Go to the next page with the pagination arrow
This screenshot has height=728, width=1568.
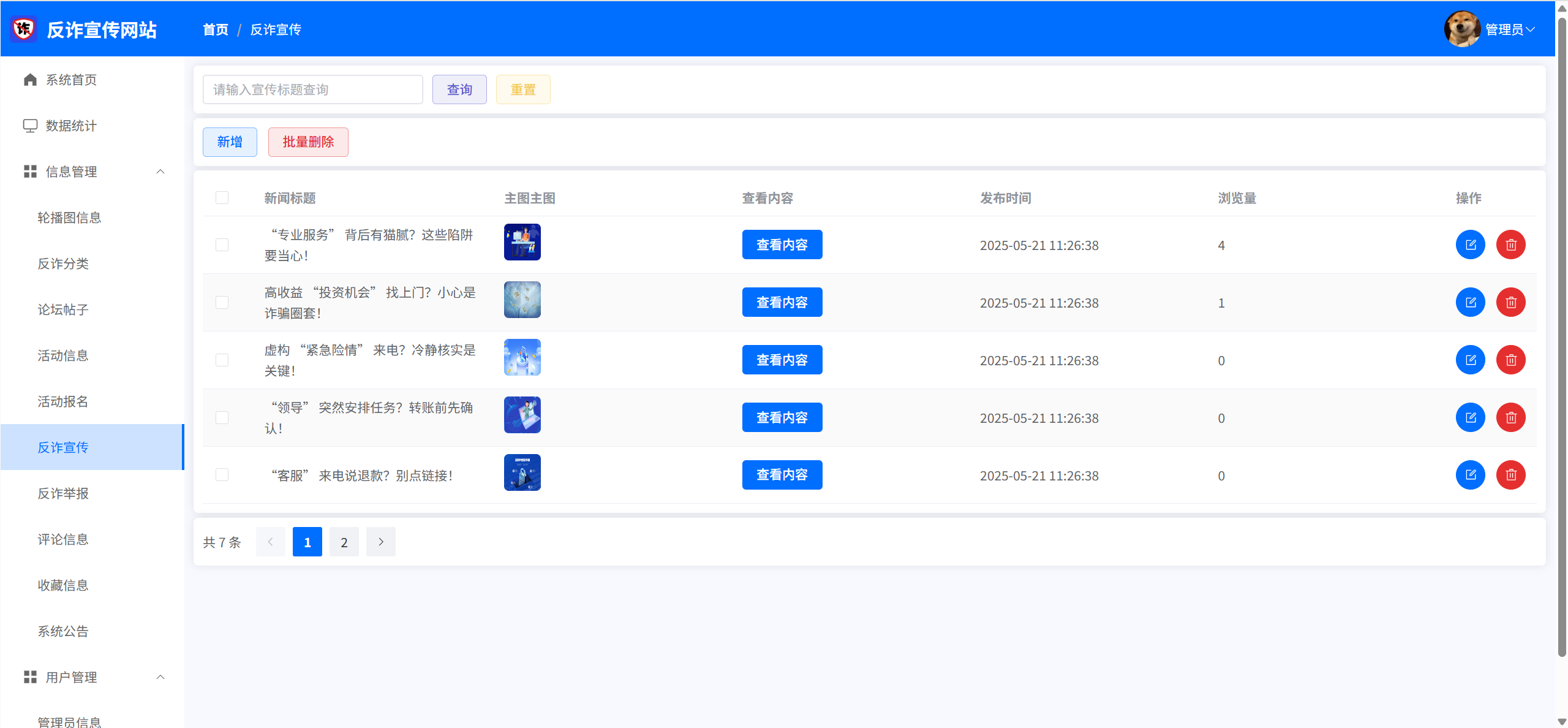click(x=380, y=542)
